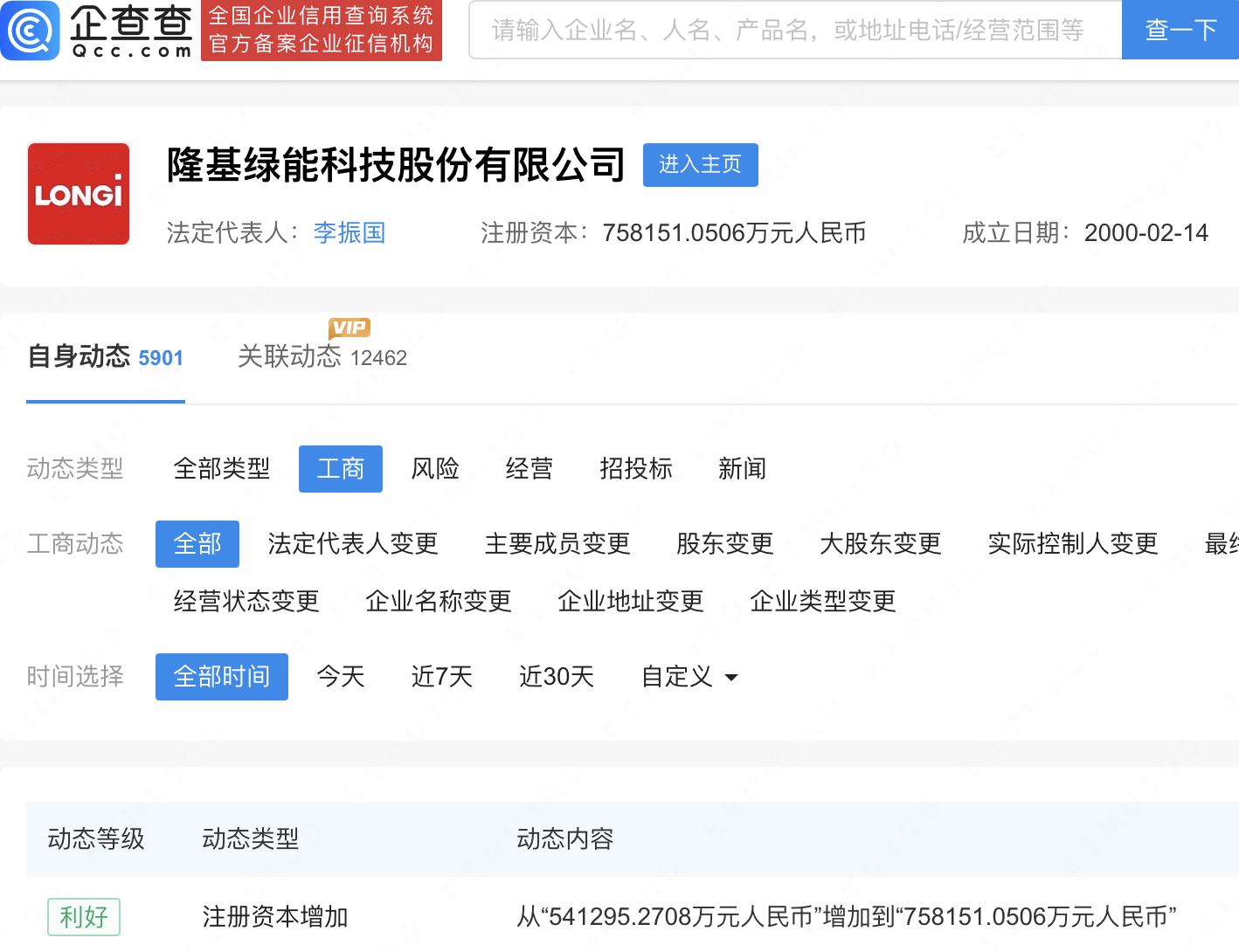Screen dimensions: 1239x952
Task: Select 全部 under 工商动态
Action: pyautogui.click(x=197, y=544)
